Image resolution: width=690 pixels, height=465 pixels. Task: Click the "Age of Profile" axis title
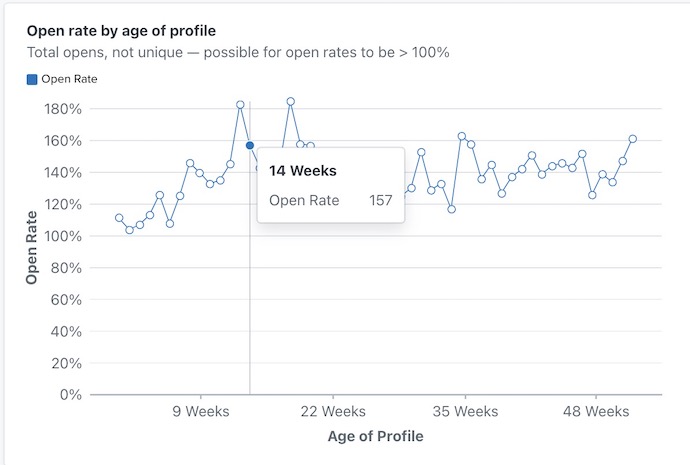click(x=375, y=437)
